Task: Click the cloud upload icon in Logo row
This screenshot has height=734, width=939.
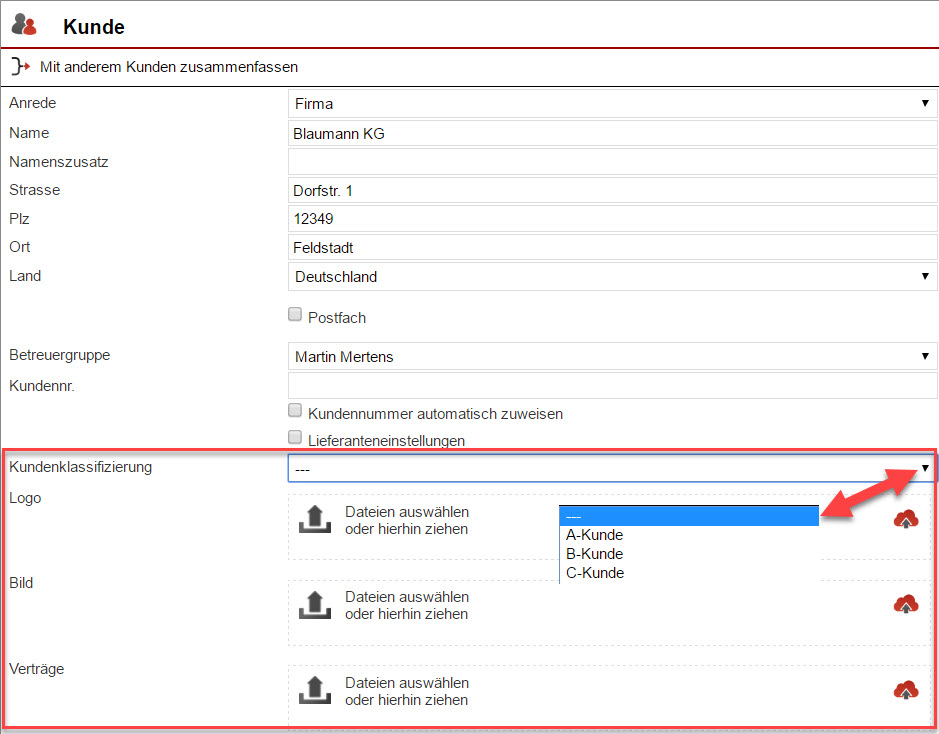Action: (x=906, y=519)
